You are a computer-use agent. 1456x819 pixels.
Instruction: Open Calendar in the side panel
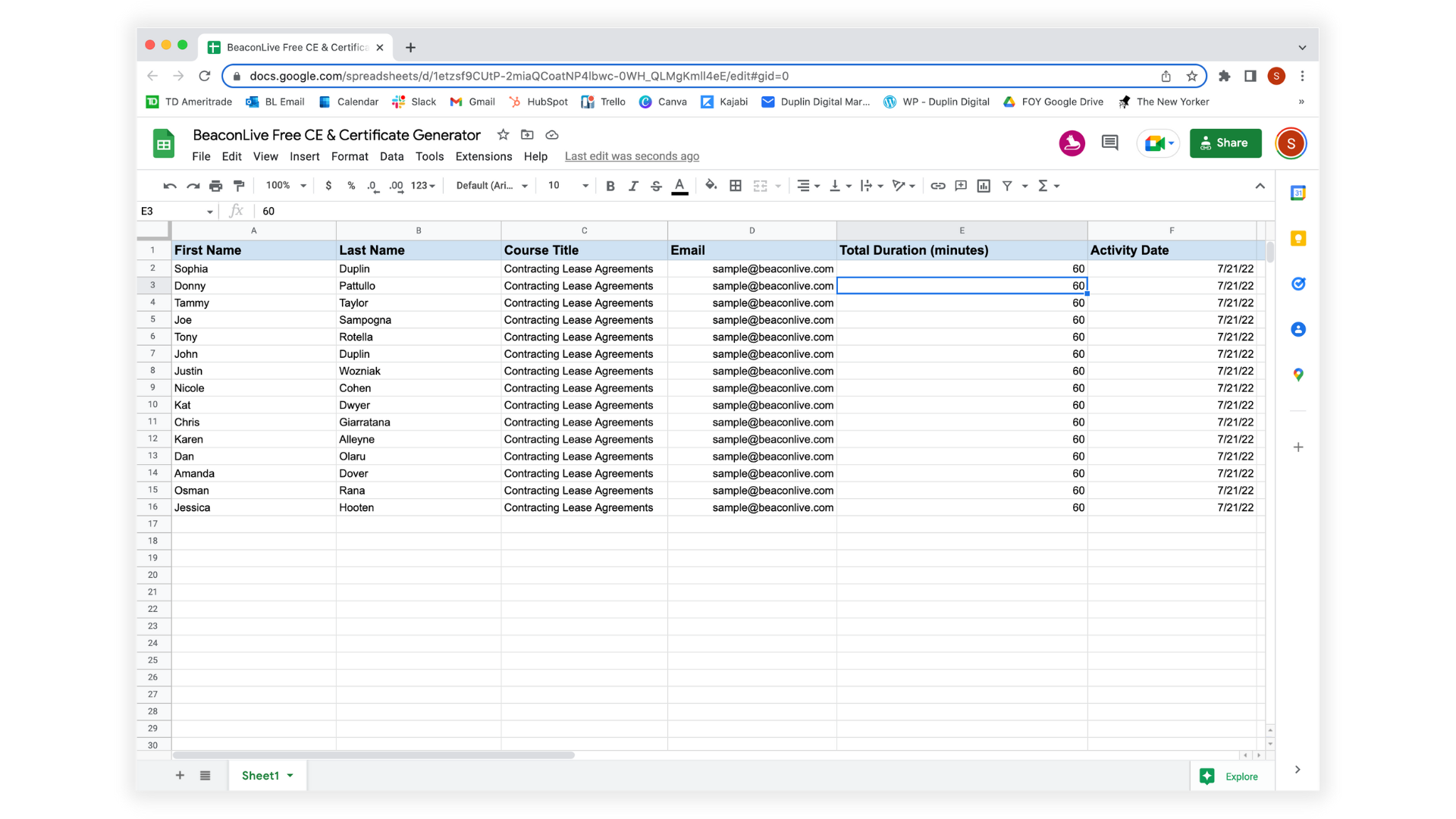1298,193
